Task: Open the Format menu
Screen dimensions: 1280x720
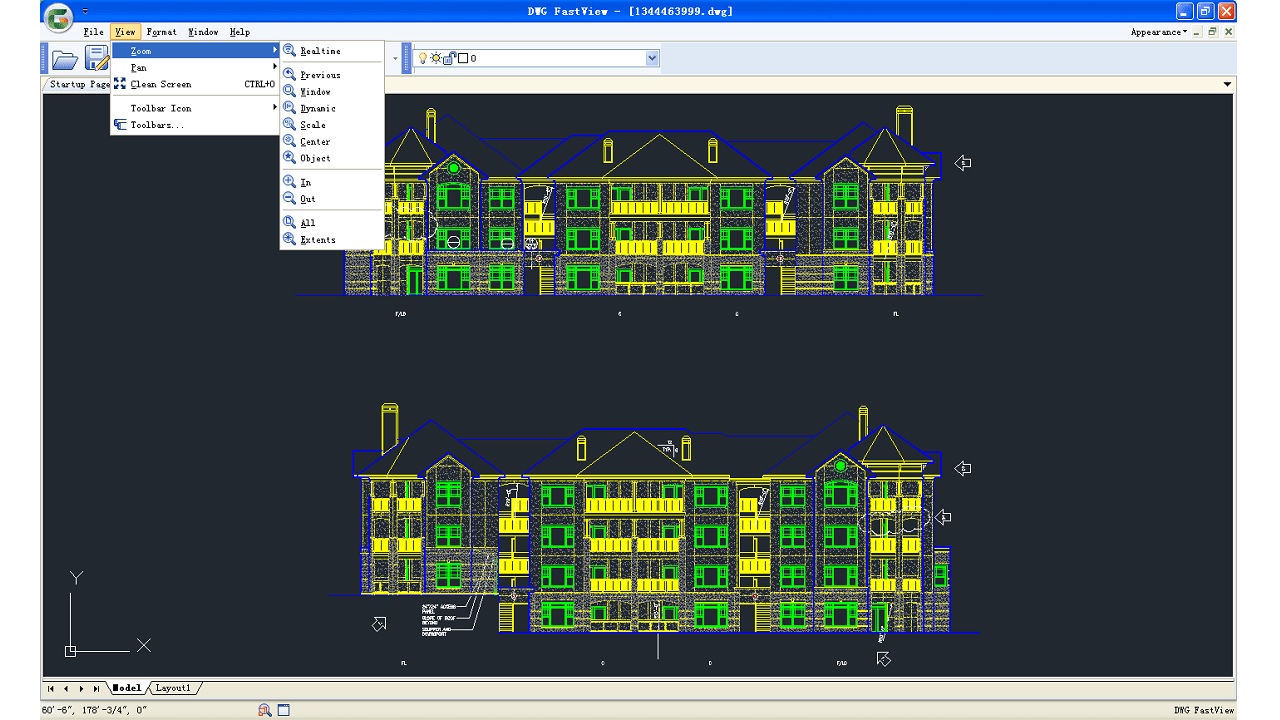Action: click(x=160, y=31)
